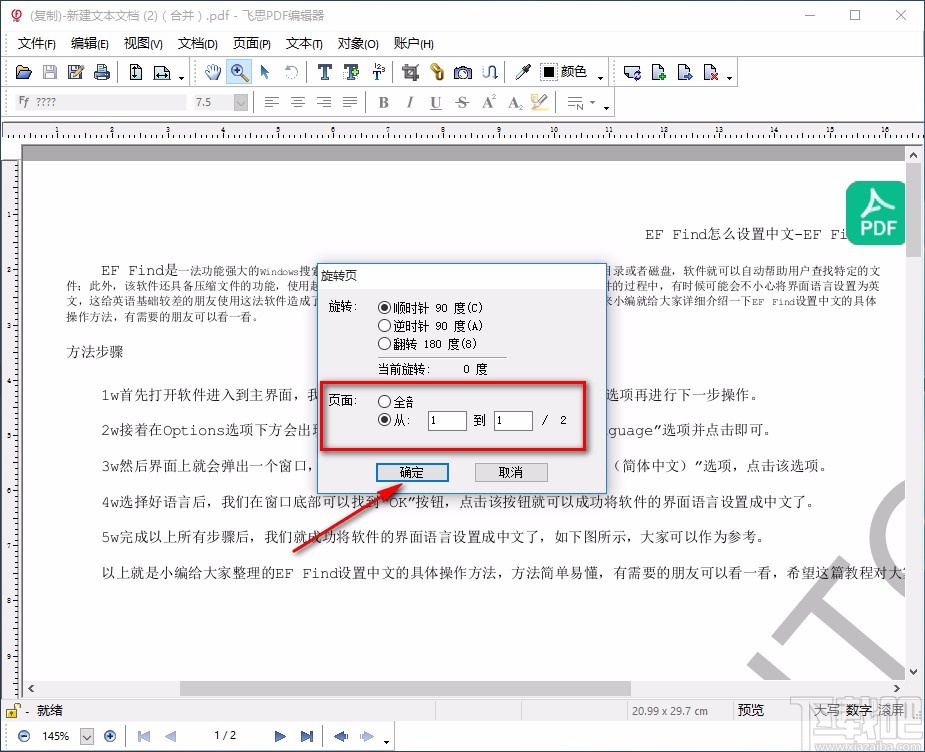The image size is (925, 752).
Task: Go to next page arrow
Action: click(x=280, y=736)
